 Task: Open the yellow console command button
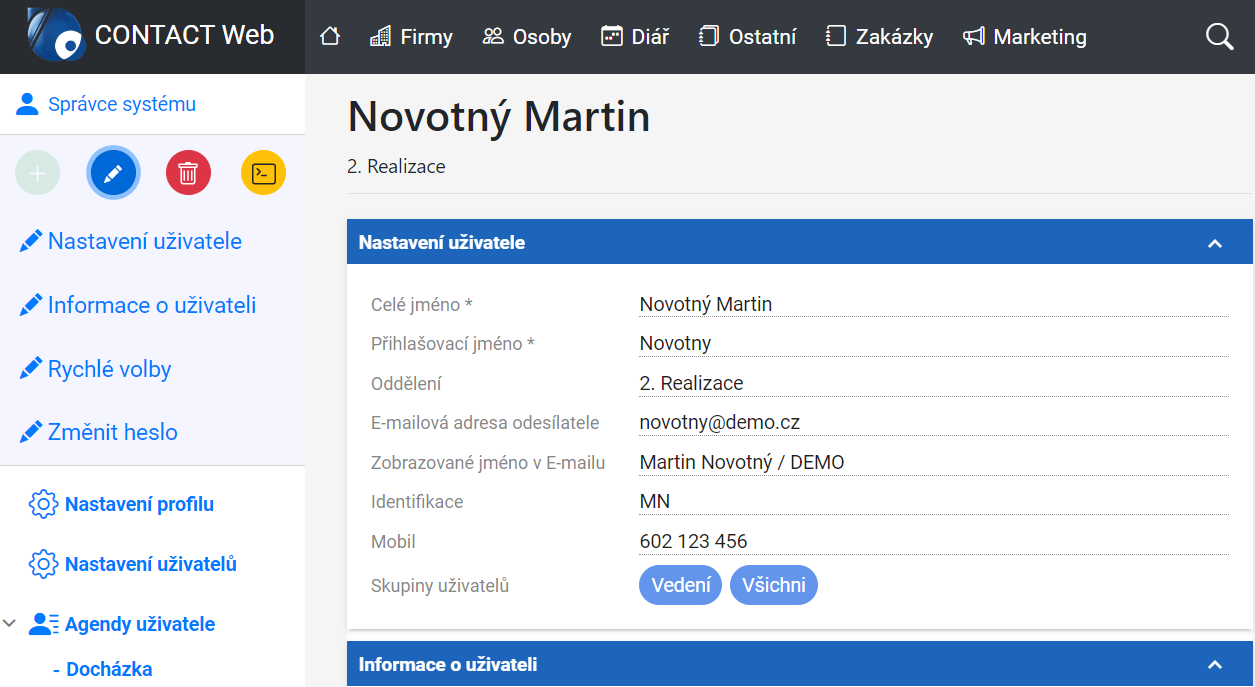click(263, 174)
